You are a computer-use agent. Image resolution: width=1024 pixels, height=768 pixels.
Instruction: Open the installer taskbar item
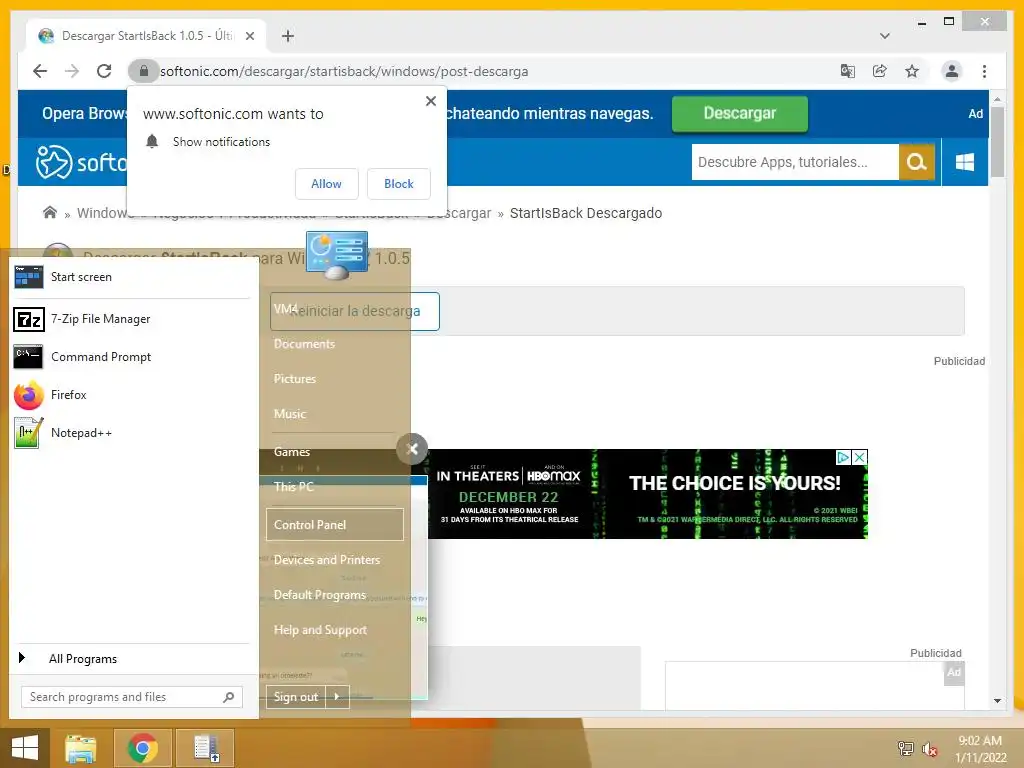click(206, 748)
